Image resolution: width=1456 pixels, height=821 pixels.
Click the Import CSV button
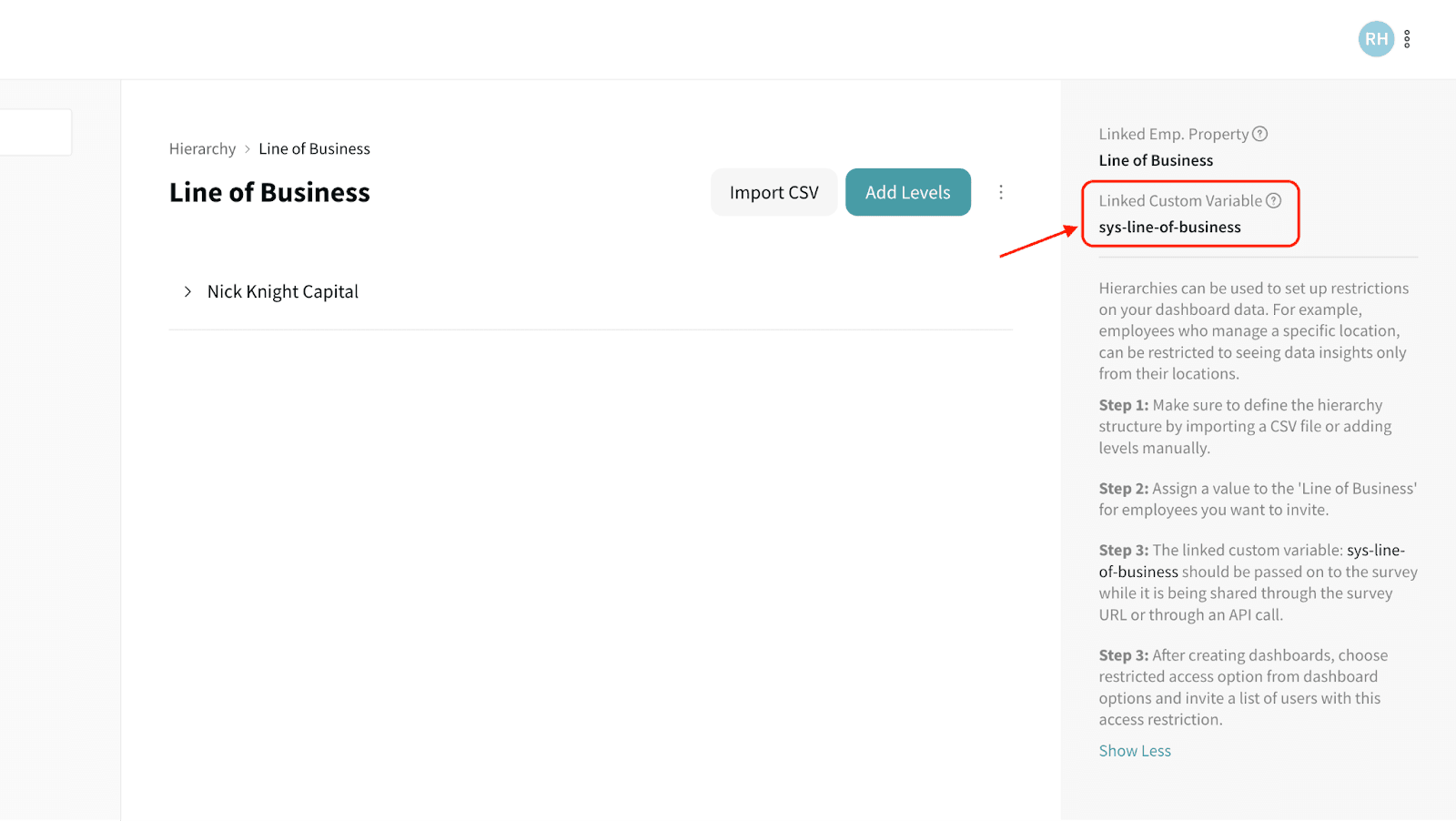pyautogui.click(x=773, y=192)
